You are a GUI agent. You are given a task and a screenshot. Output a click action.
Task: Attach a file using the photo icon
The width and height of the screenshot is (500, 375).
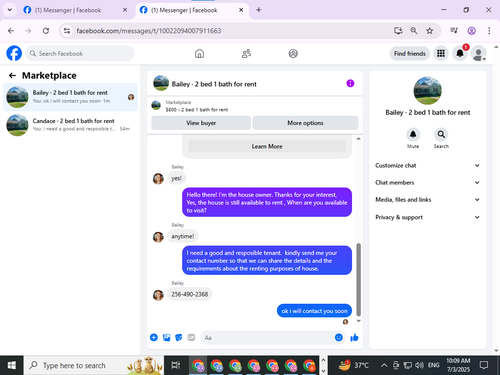click(166, 337)
